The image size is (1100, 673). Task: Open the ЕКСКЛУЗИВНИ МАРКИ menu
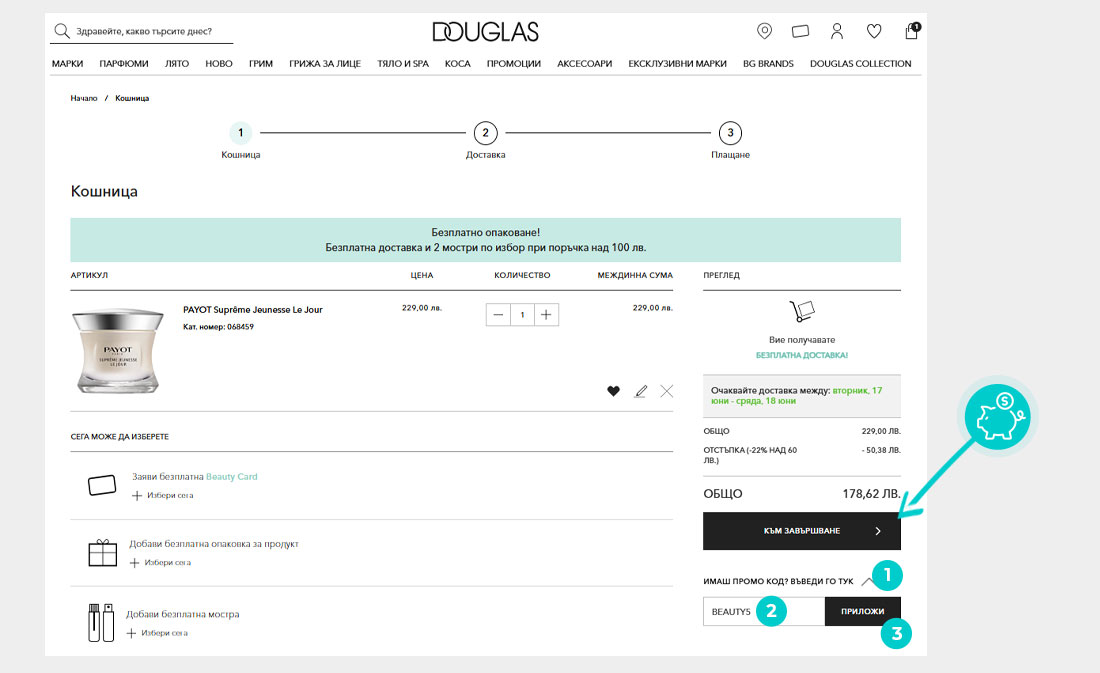pyautogui.click(x=677, y=63)
